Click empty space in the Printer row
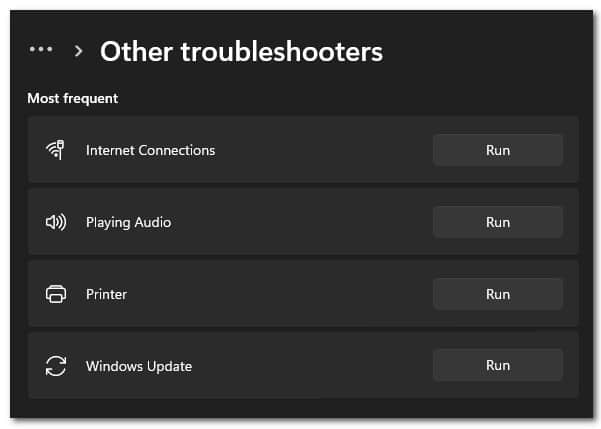This screenshot has width=601, height=429. click(x=280, y=294)
